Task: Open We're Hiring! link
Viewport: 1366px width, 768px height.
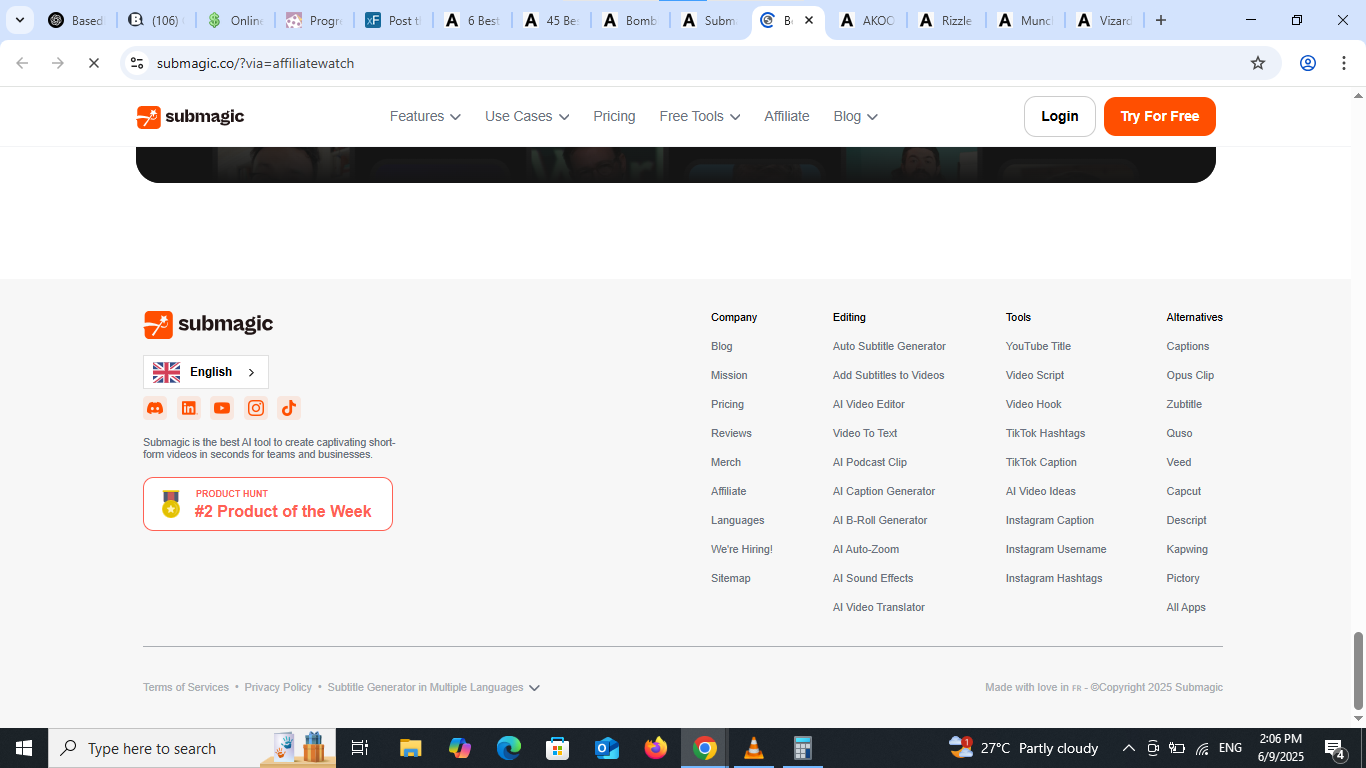Action: coord(742,549)
